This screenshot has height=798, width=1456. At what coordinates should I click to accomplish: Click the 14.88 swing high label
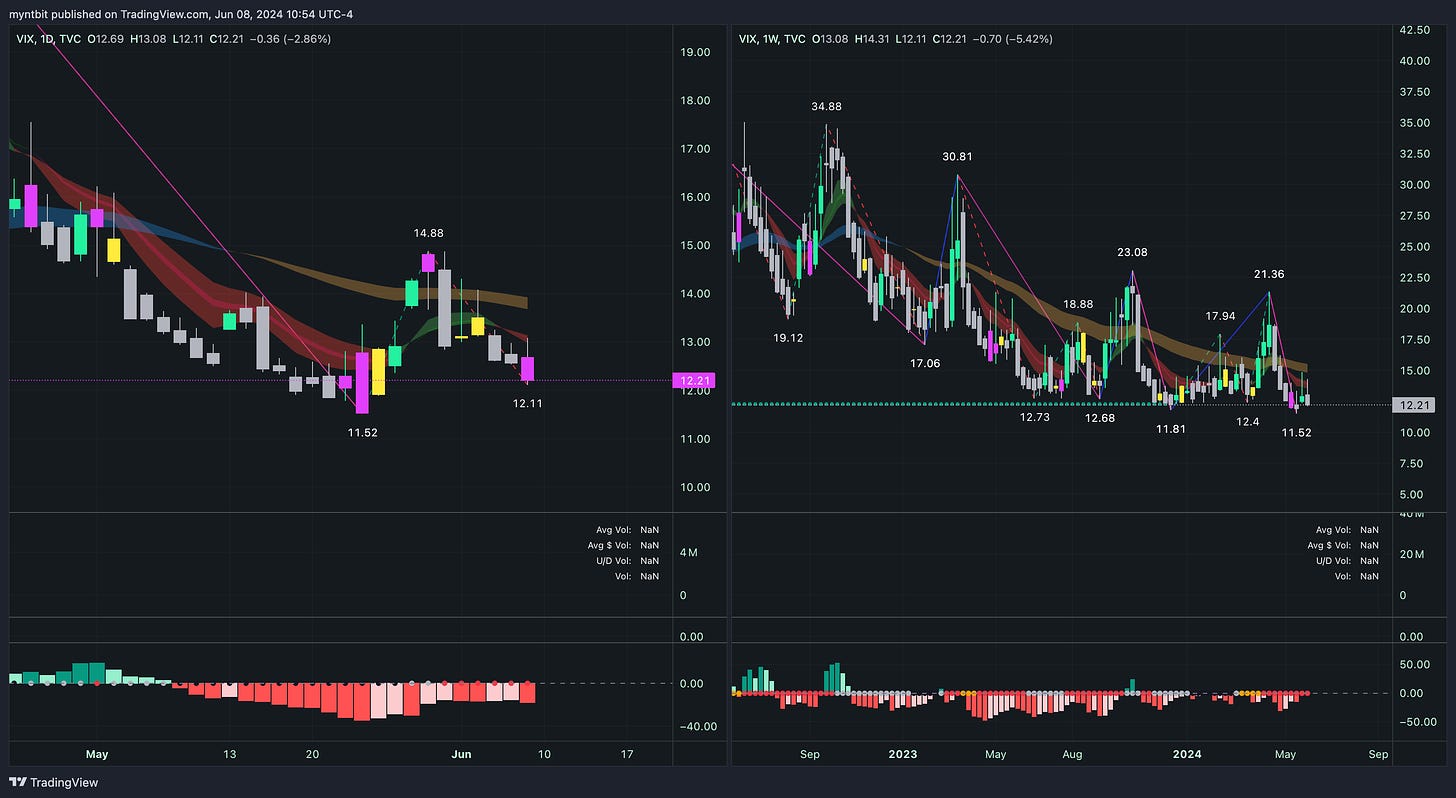pos(430,233)
